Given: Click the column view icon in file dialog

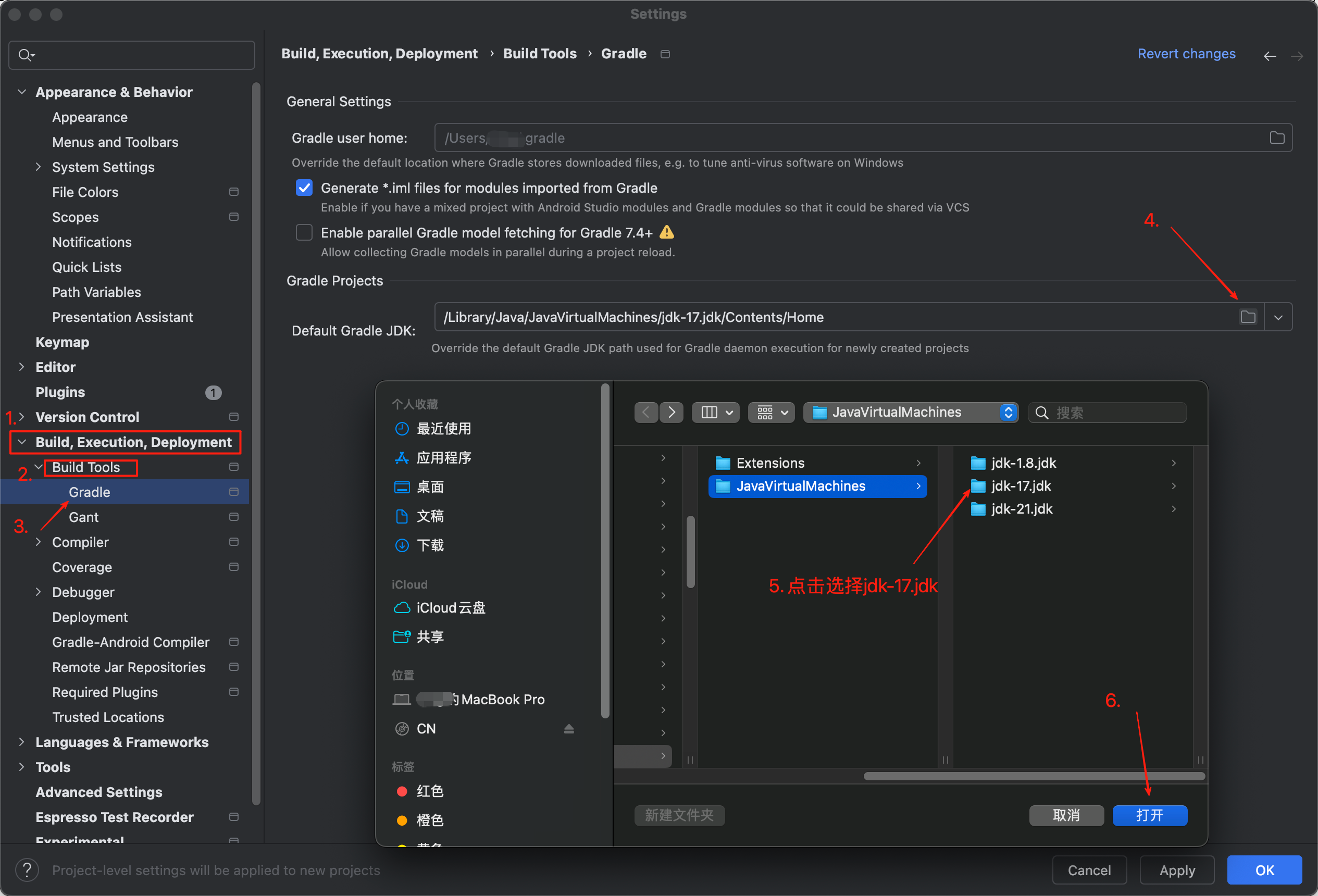Looking at the screenshot, I should [710, 412].
